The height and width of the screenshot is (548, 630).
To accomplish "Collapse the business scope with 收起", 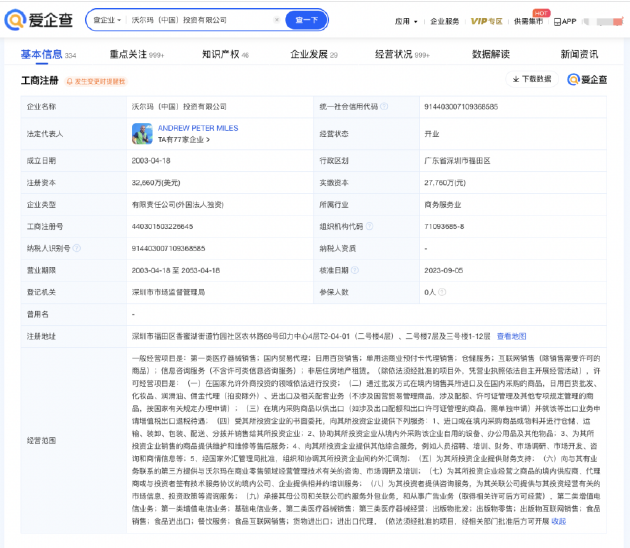I will (558, 521).
